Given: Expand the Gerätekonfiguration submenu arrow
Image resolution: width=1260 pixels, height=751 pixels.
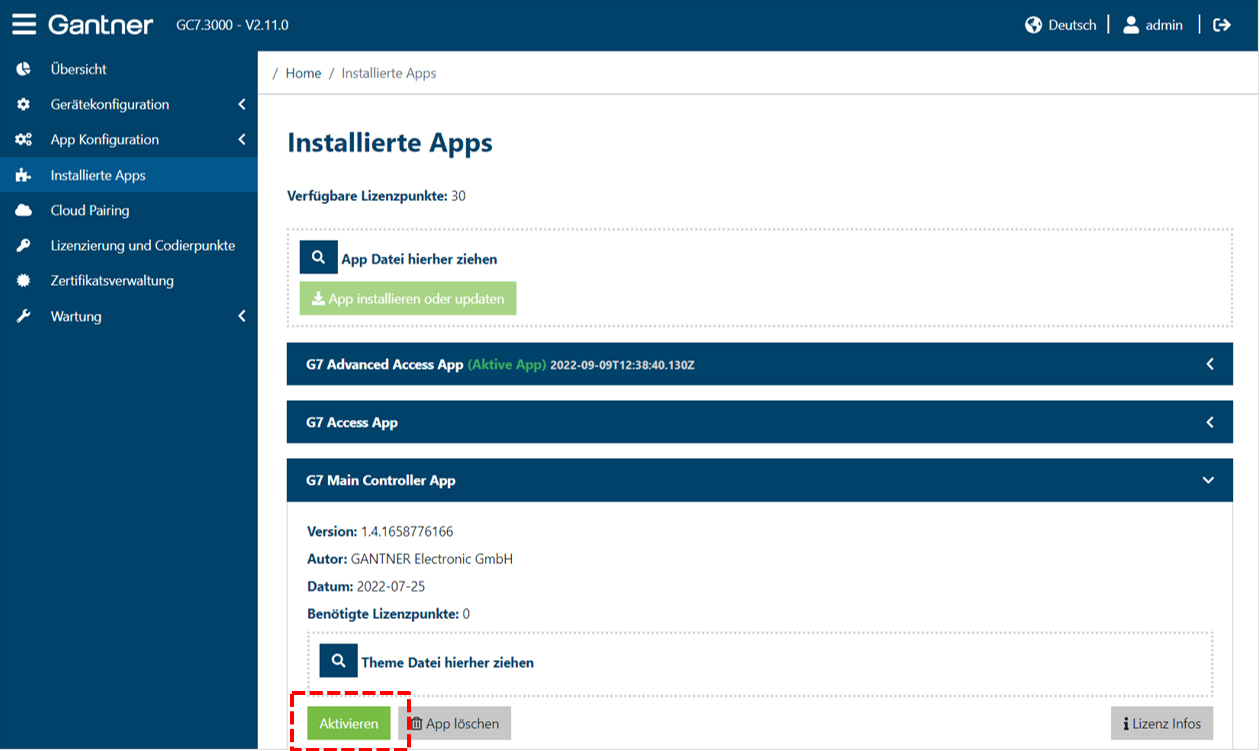Looking at the screenshot, I should coord(241,104).
